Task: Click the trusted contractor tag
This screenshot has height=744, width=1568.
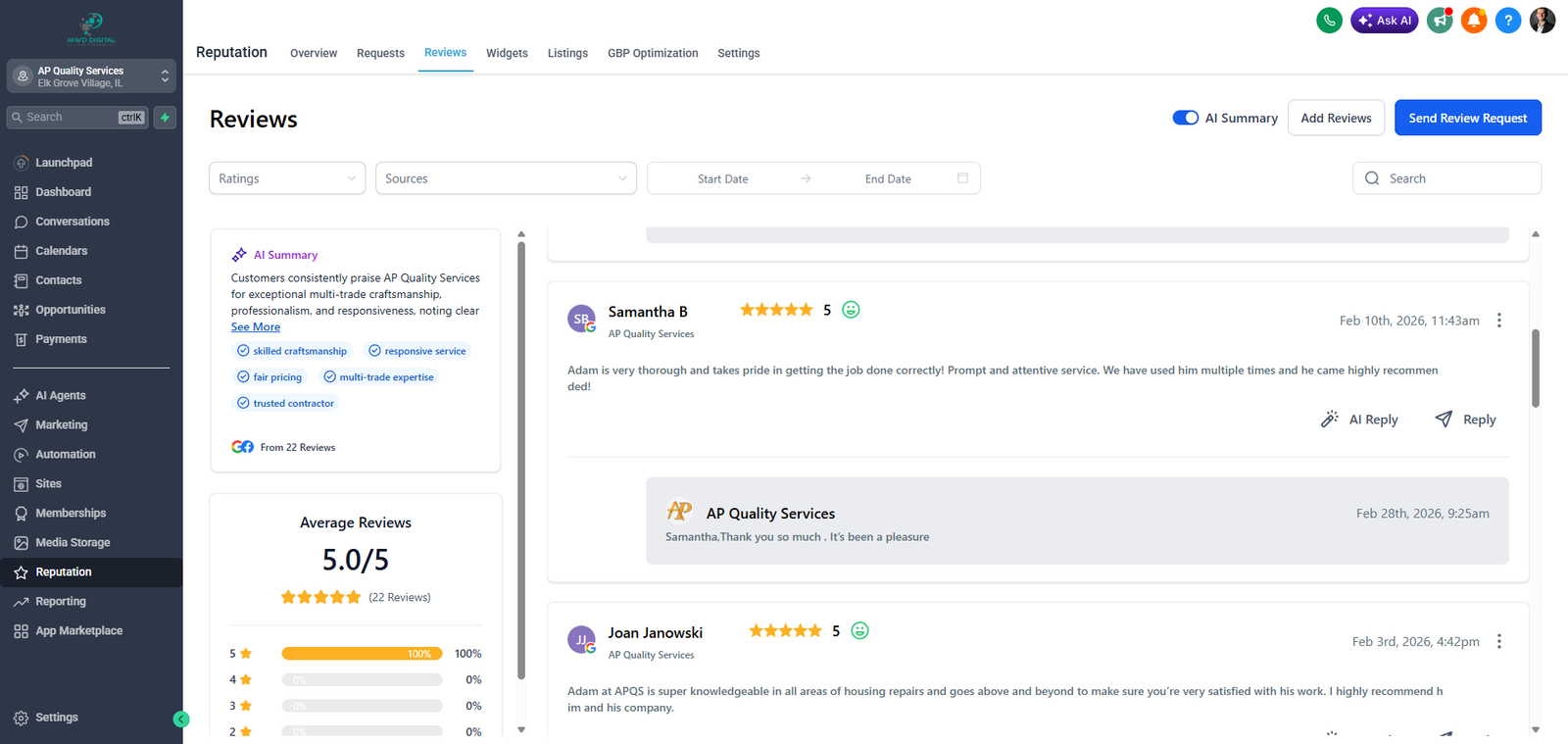Action: pos(285,403)
